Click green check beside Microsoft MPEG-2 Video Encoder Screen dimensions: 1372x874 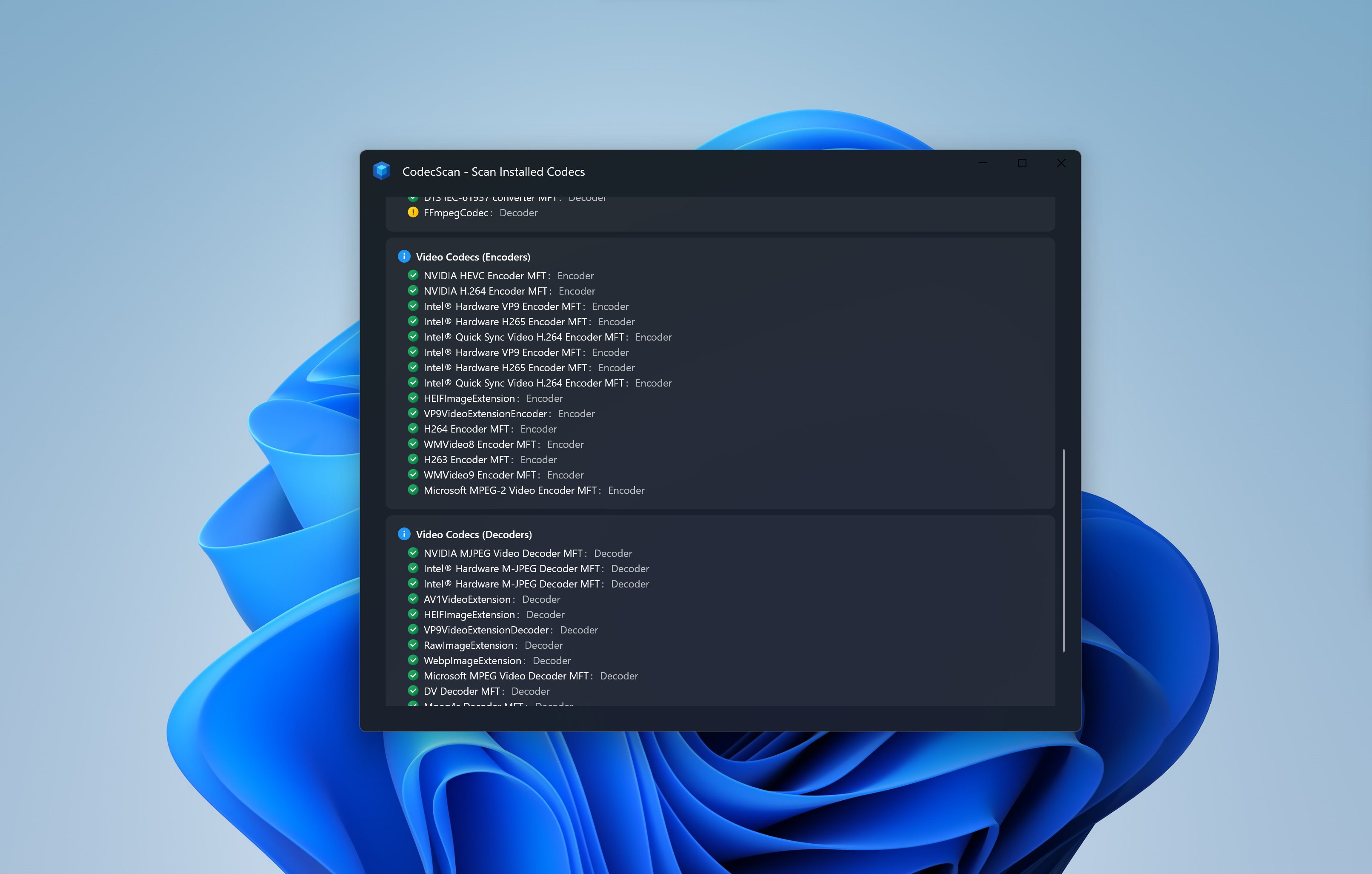tap(413, 490)
